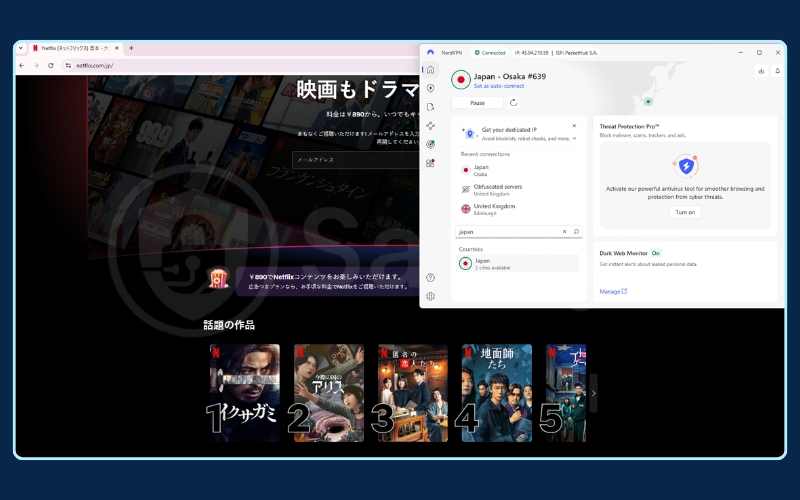Click the Threat Protection Pro shield illustration
800x500 pixels.
(685, 165)
